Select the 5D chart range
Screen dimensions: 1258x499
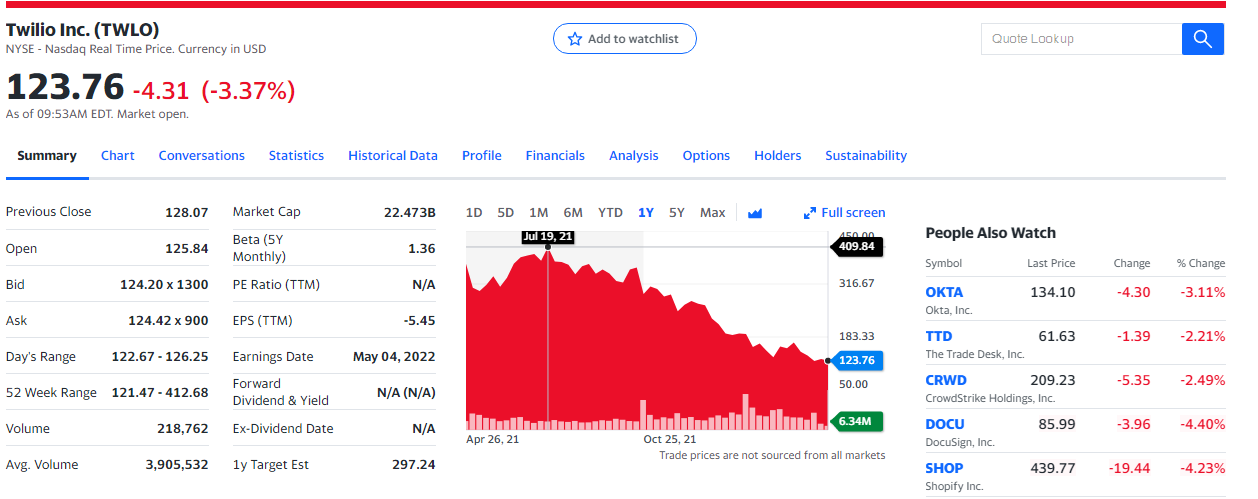tap(506, 212)
